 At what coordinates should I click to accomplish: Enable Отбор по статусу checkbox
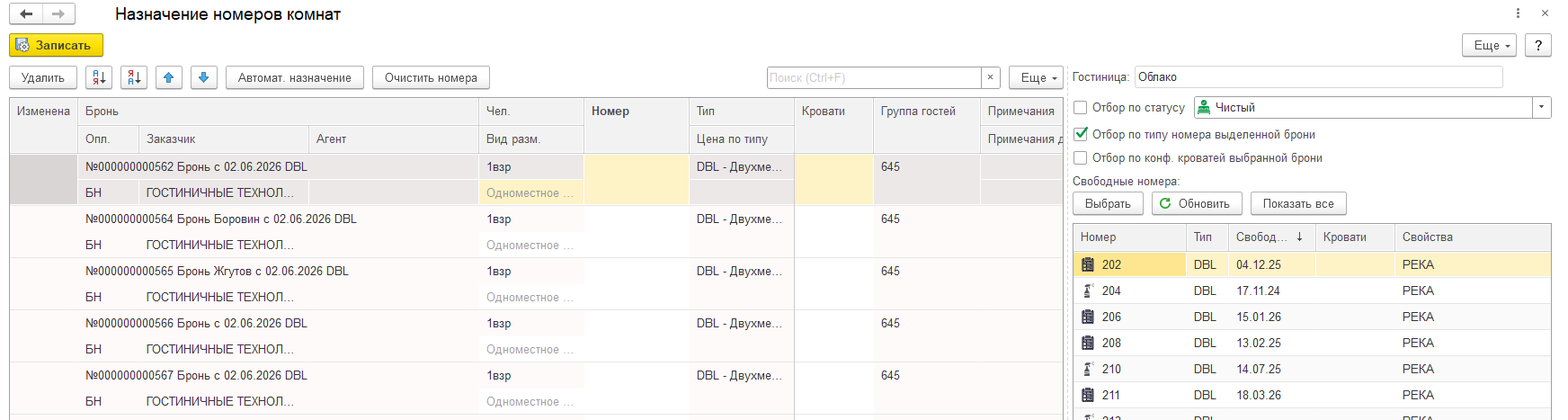click(x=1081, y=107)
